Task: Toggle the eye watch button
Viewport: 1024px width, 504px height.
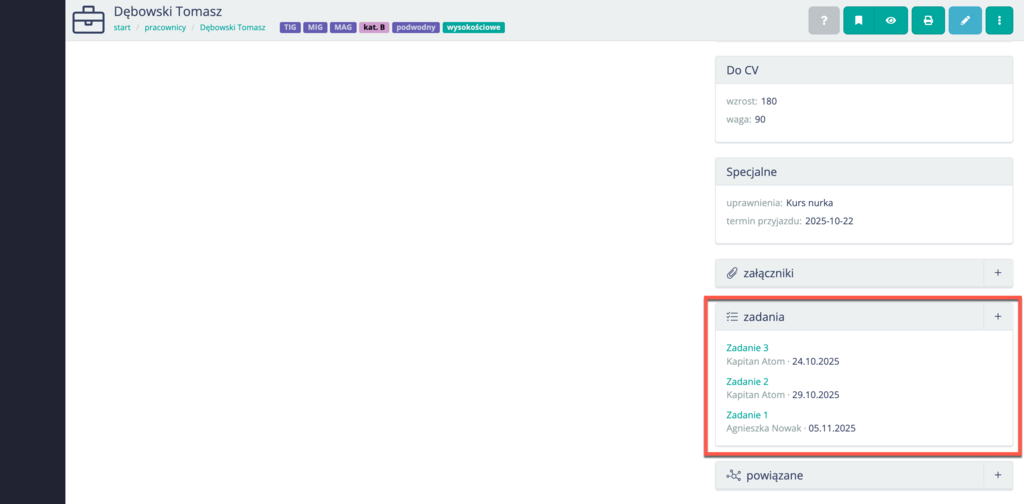Action: point(890,20)
